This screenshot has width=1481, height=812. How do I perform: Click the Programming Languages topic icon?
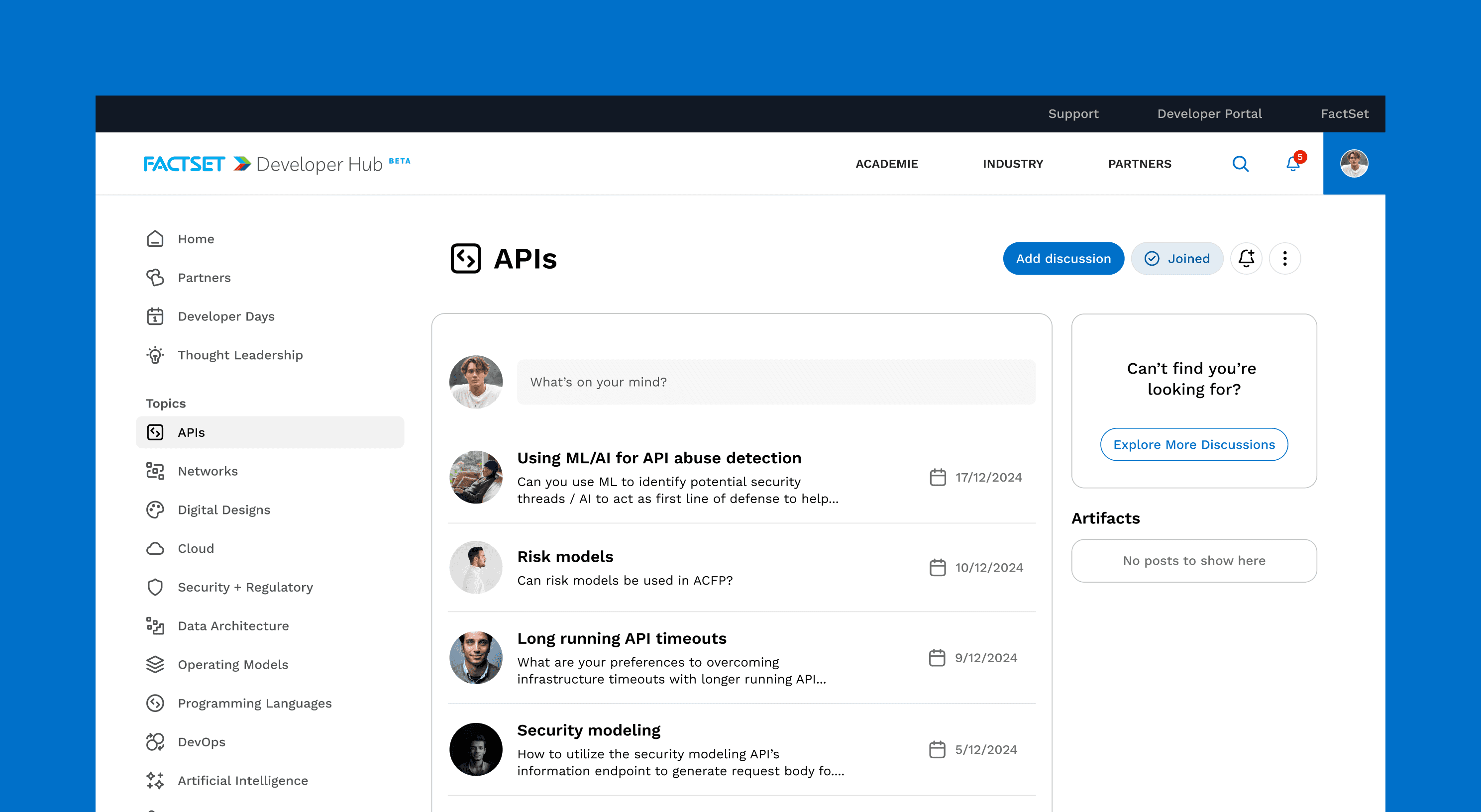[x=155, y=704]
